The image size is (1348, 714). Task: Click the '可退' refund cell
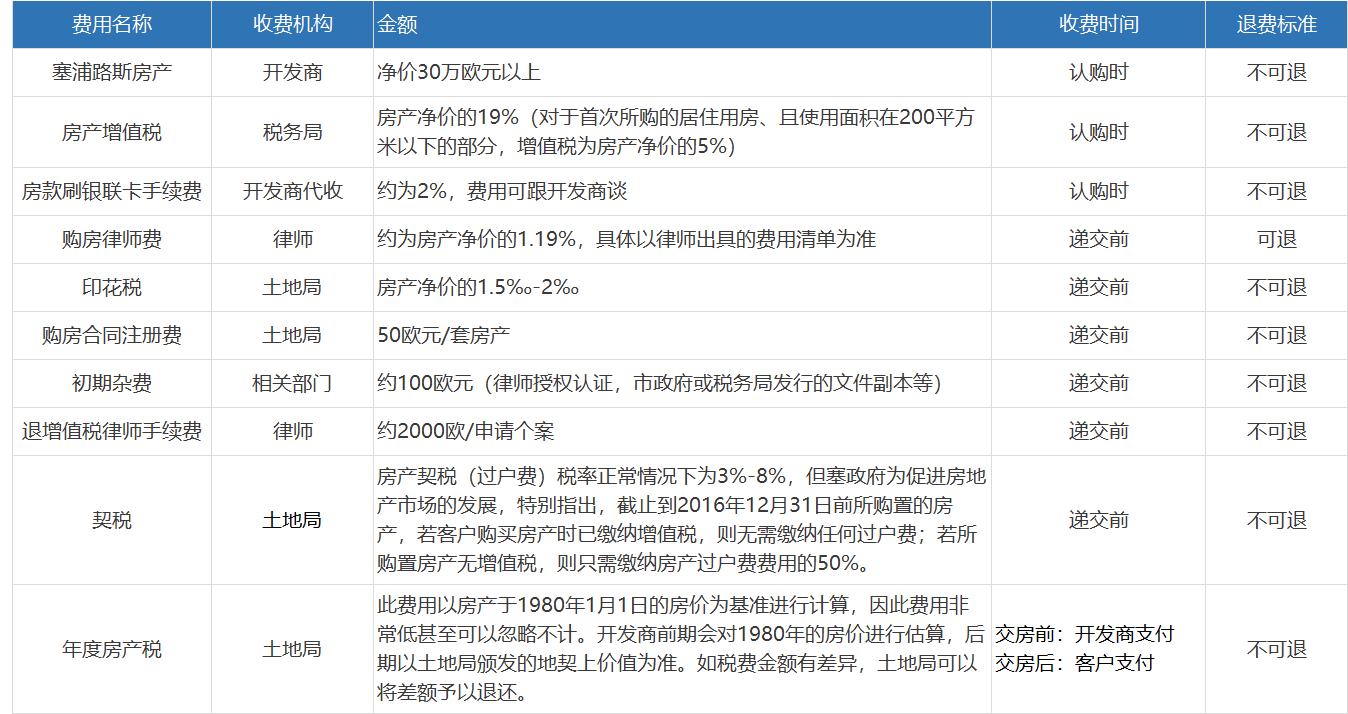click(1276, 239)
